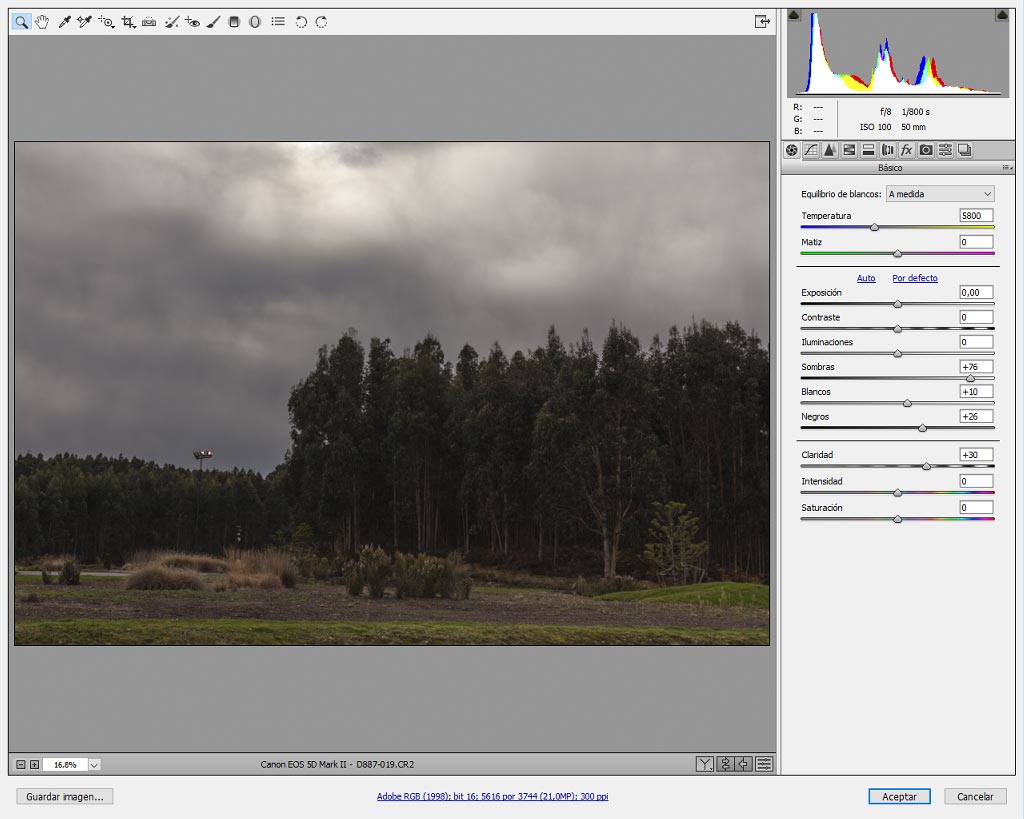The width and height of the screenshot is (1024, 819).
Task: Click the Temperatura value field
Action: pyautogui.click(x=976, y=216)
